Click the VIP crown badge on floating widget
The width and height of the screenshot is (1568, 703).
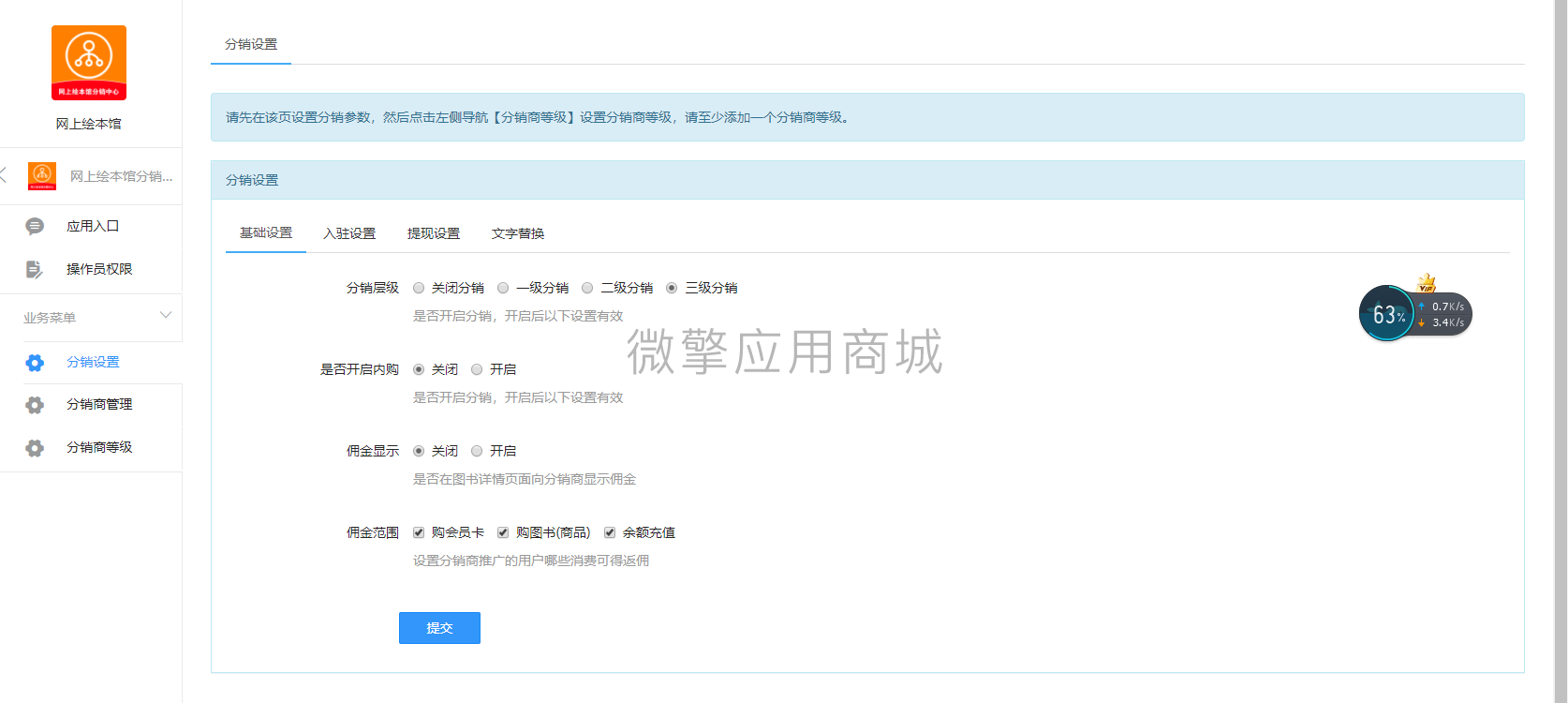pos(1427,282)
